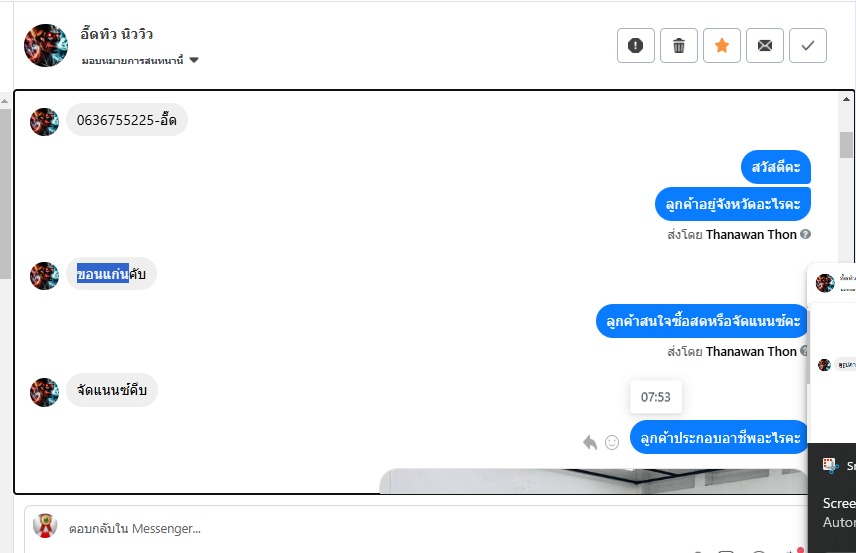
Task: Click sender avatar beside ขอนแก่นคับ message
Action: pos(44,276)
